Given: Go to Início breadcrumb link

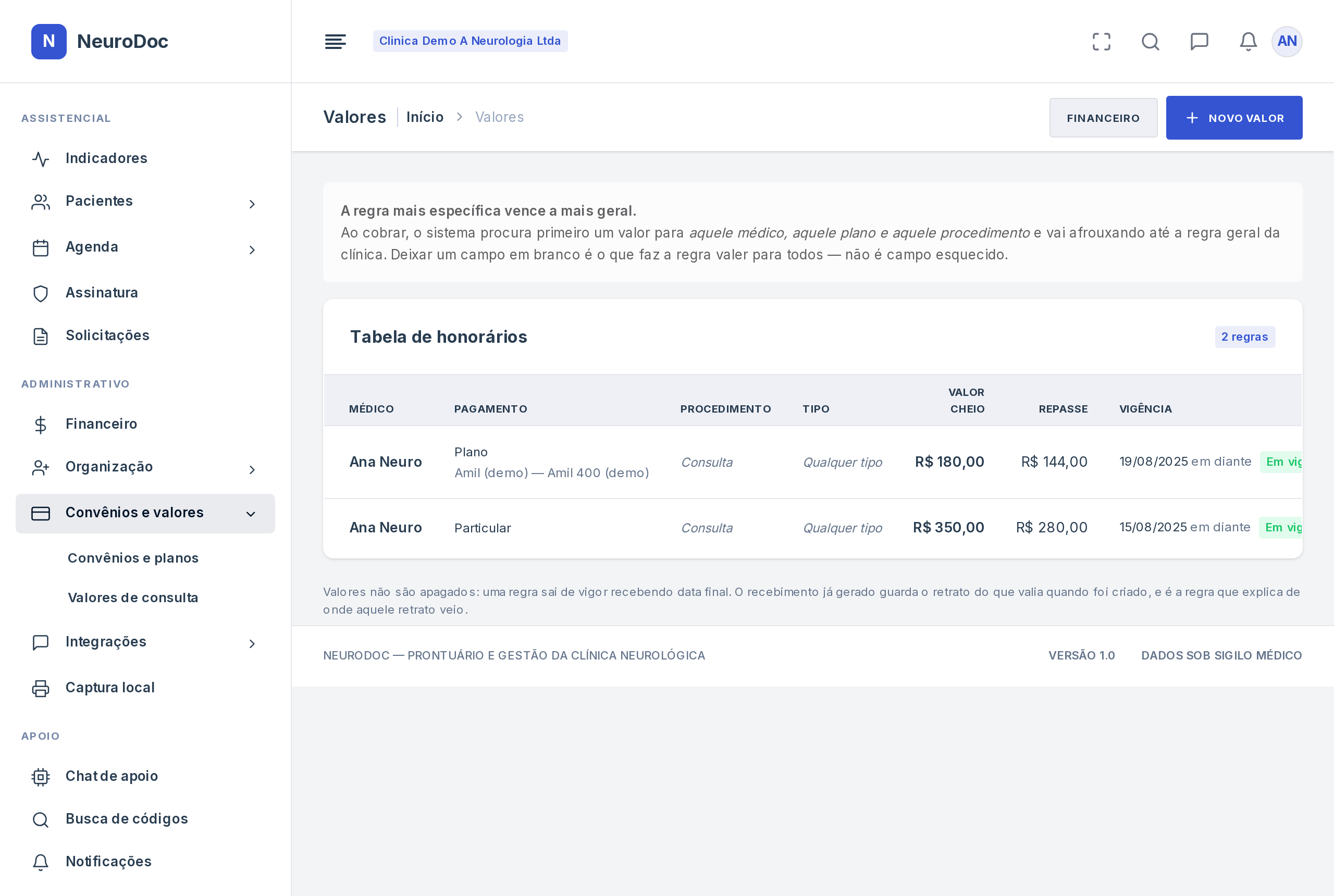Looking at the screenshot, I should click(425, 117).
